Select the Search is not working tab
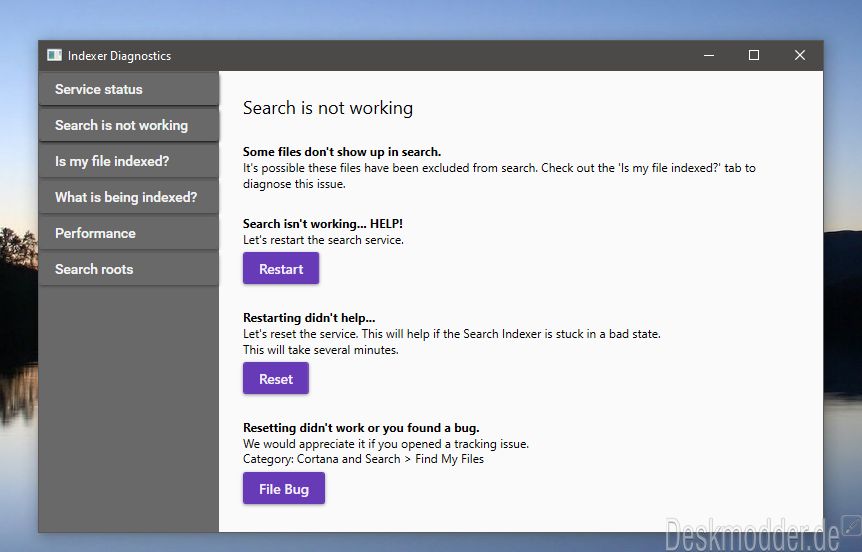This screenshot has height=552, width=862. coord(128,125)
